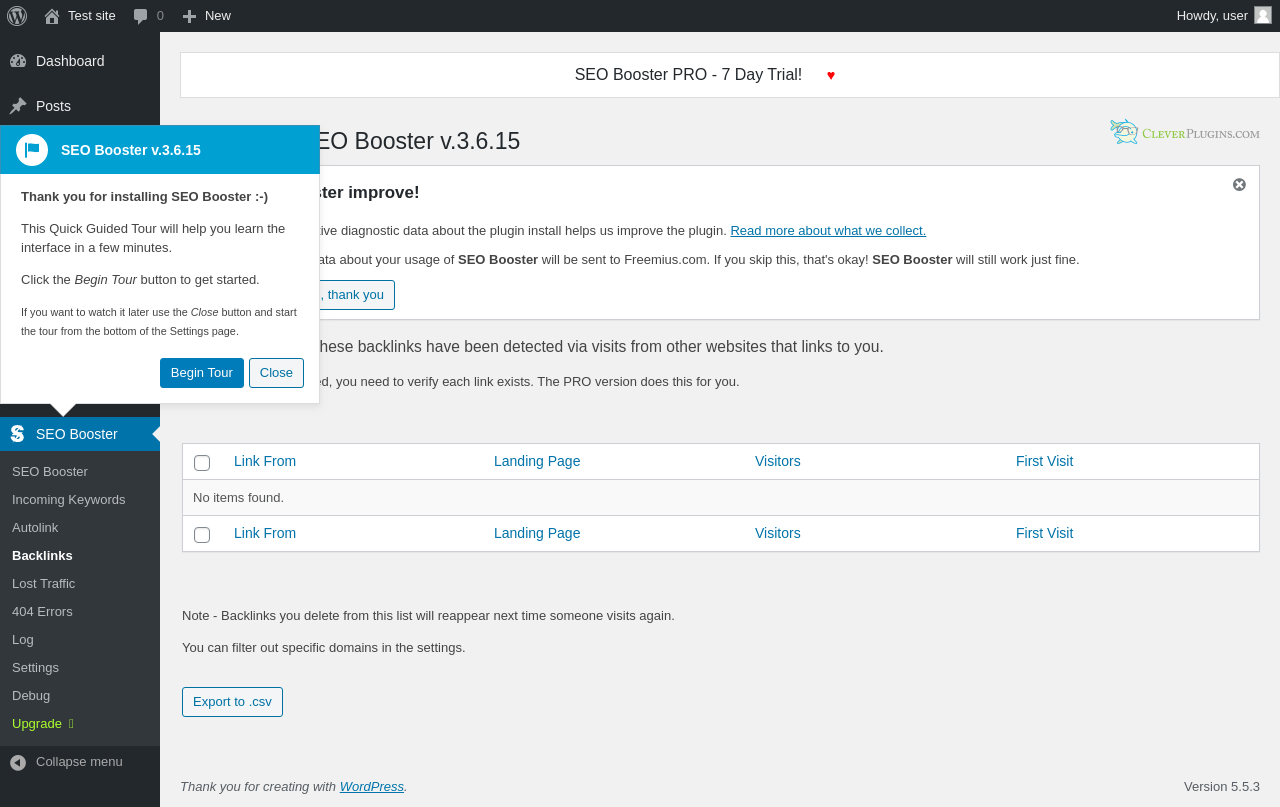Toggle the footer select-all checkbox
The image size is (1280, 807).
tap(202, 535)
